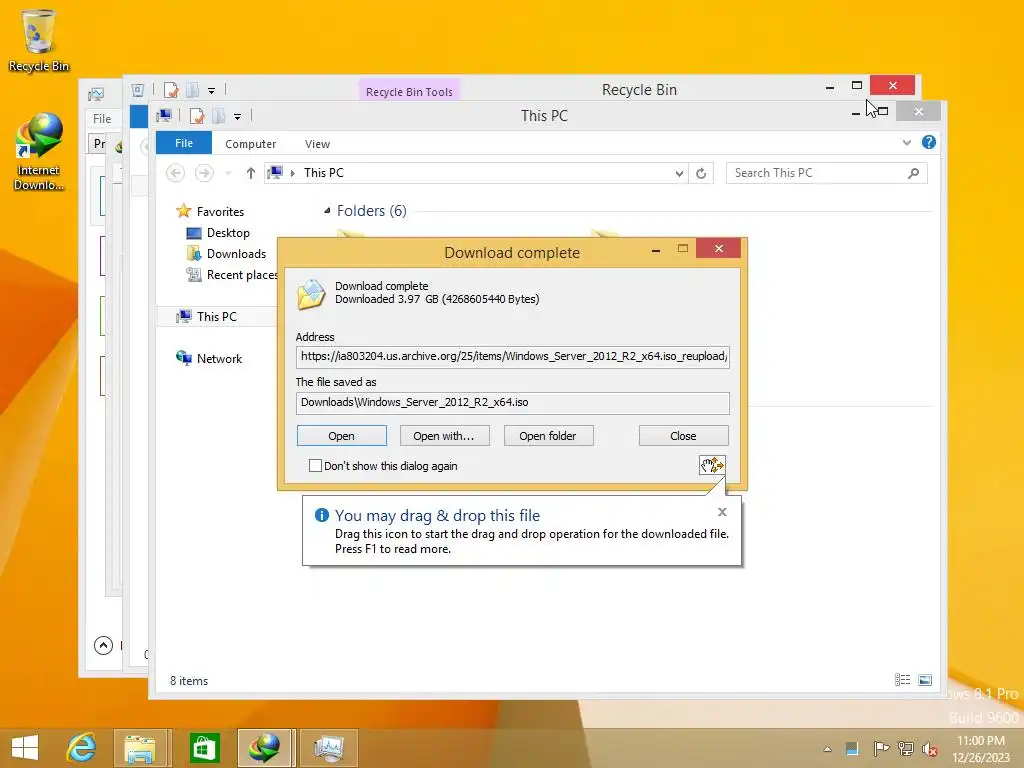The width and height of the screenshot is (1024, 768).
Task: Open the Computer ribbon tab
Action: pyautogui.click(x=251, y=144)
